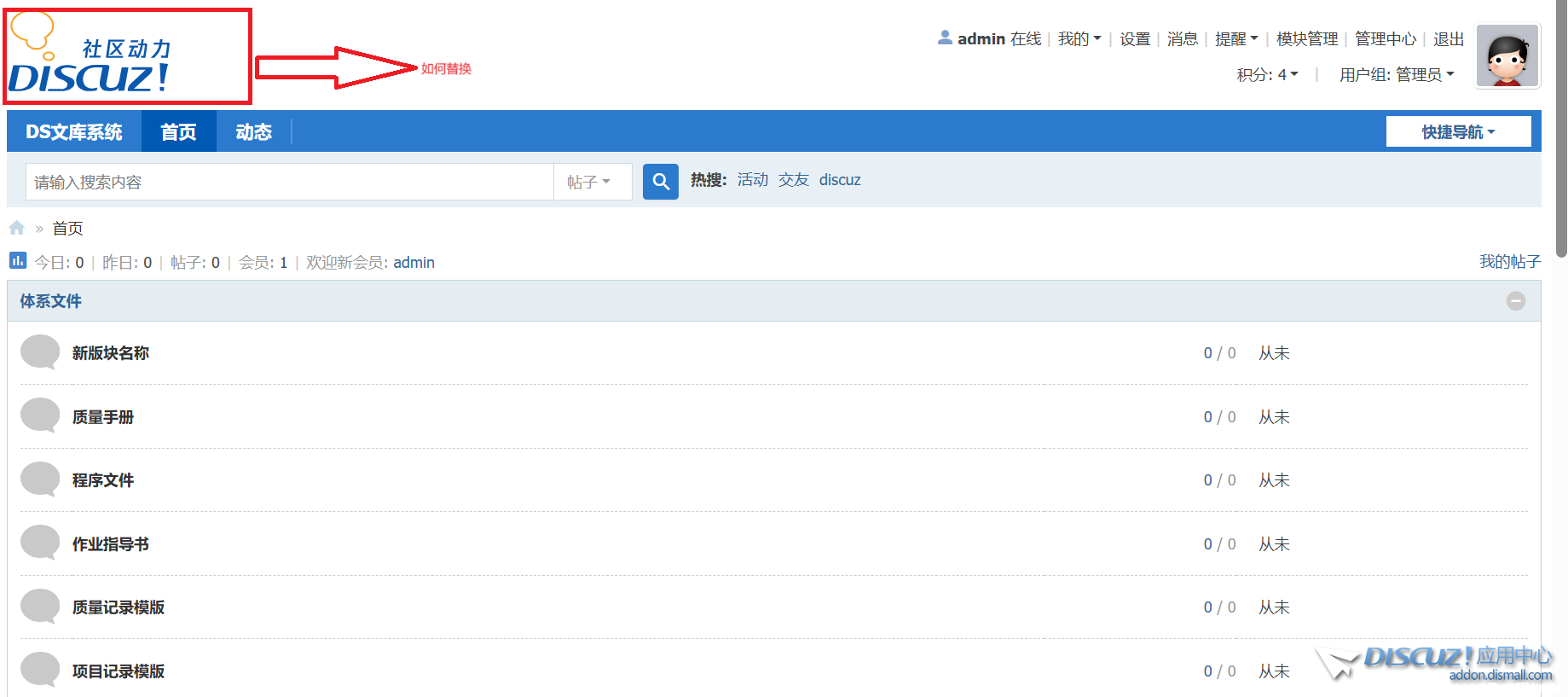This screenshot has width=1568, height=697.
Task: Click into the 请输入搜索内容 search field
Action: click(290, 182)
